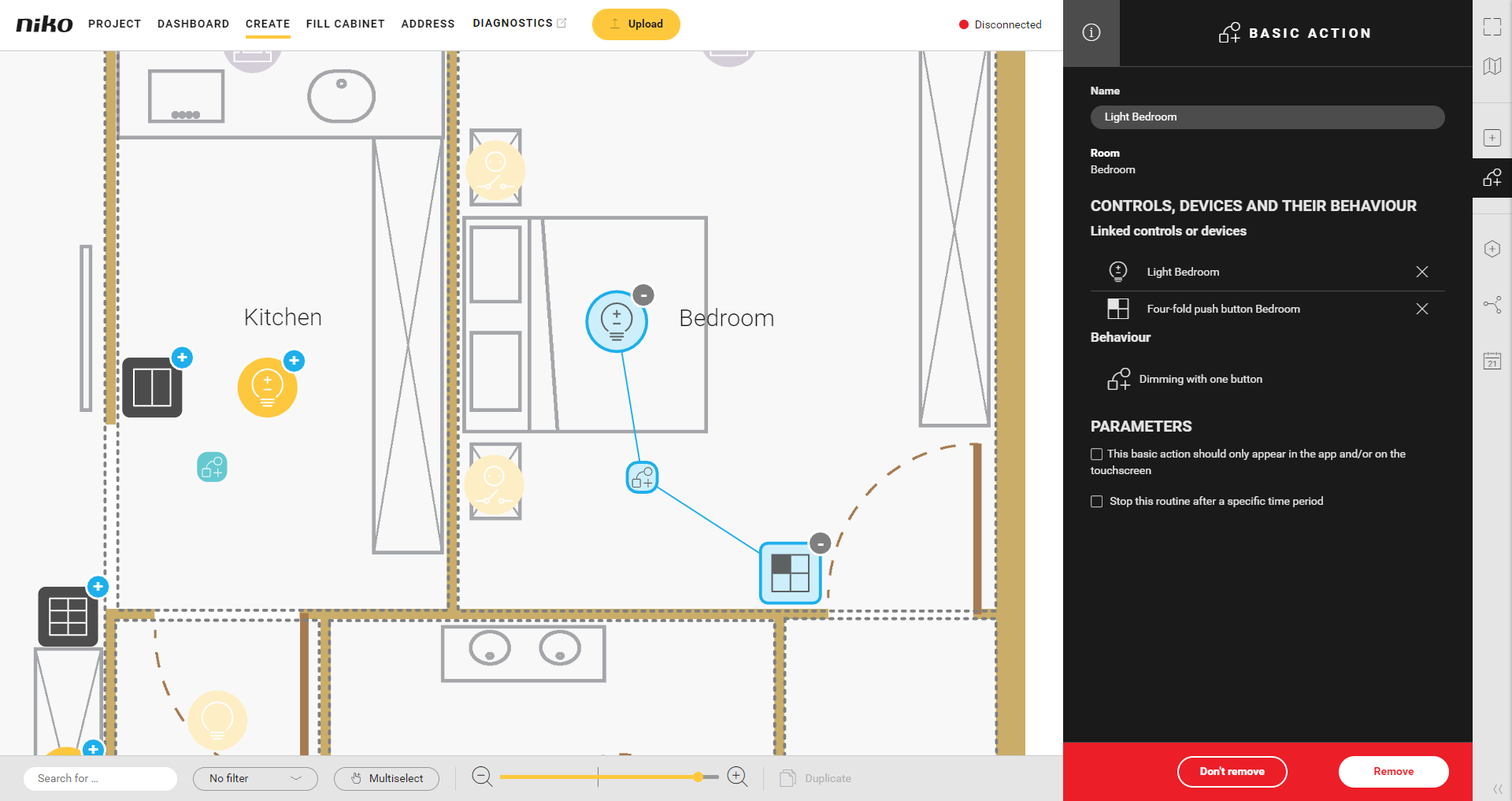1512x801 pixels.
Task: Select the large four-fold button near Kitchen wall
Action: 69,616
